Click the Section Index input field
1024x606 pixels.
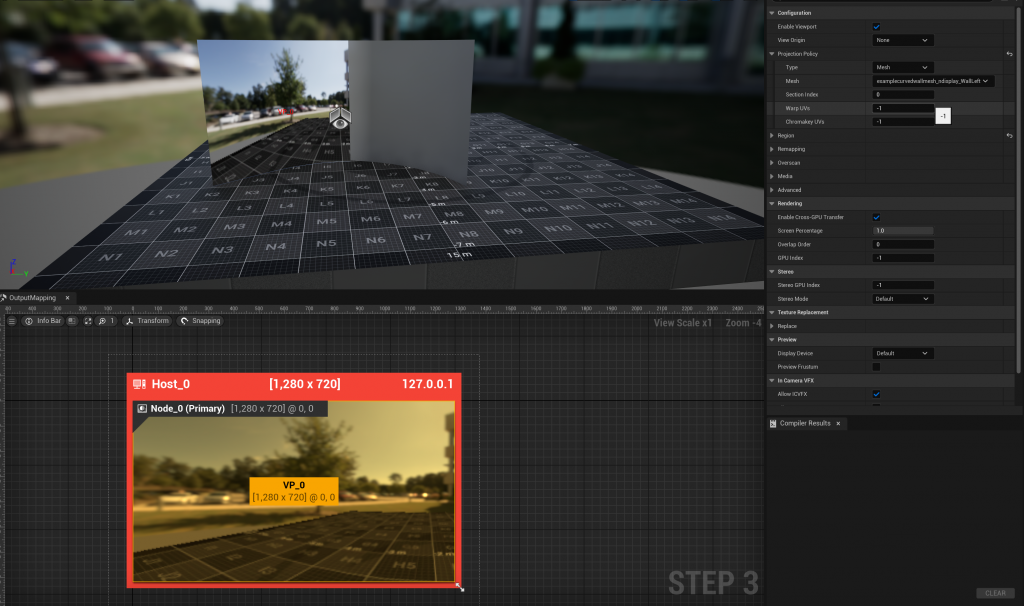903,95
